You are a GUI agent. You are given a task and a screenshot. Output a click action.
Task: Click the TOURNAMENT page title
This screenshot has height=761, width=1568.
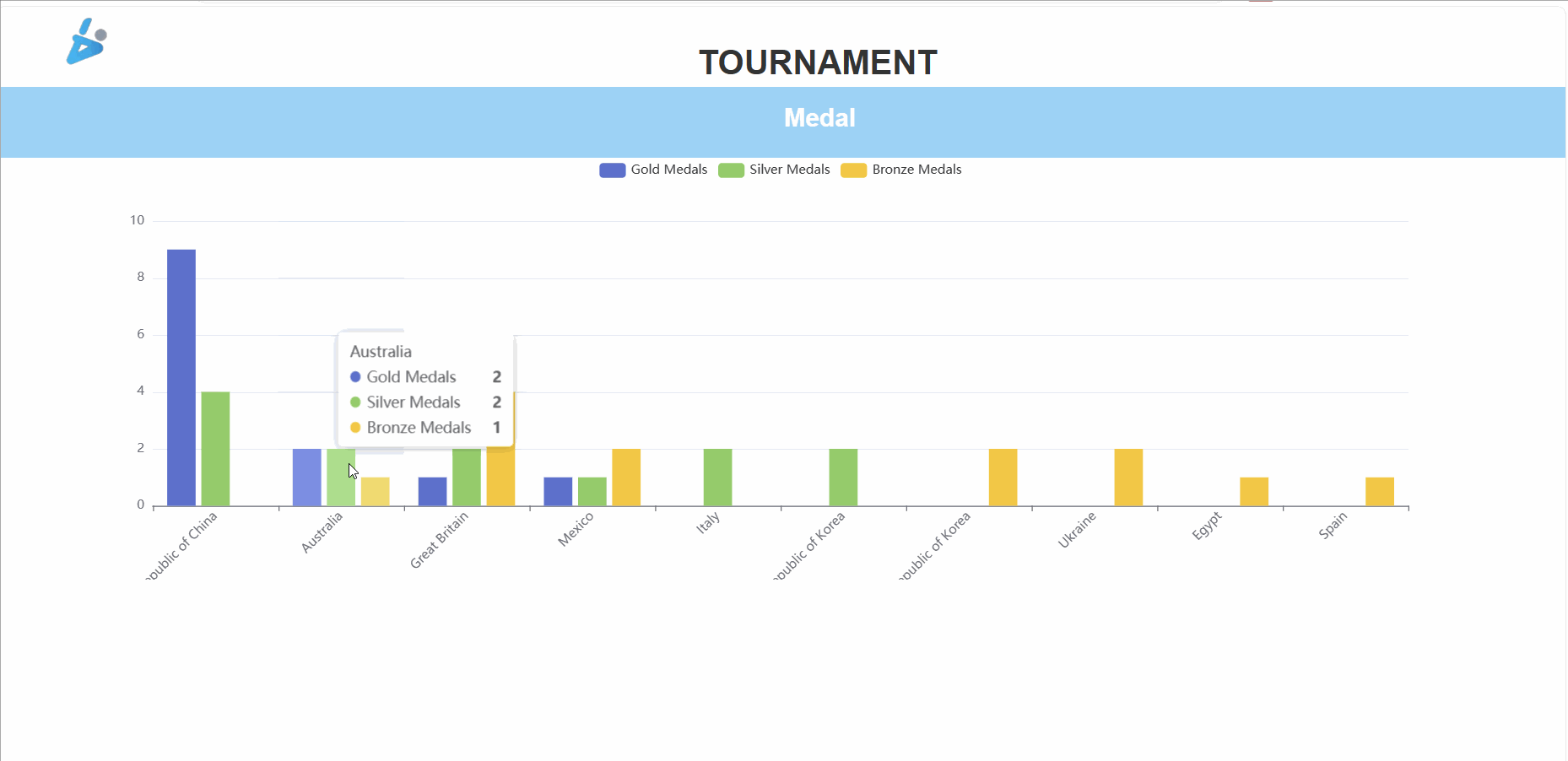(x=818, y=62)
